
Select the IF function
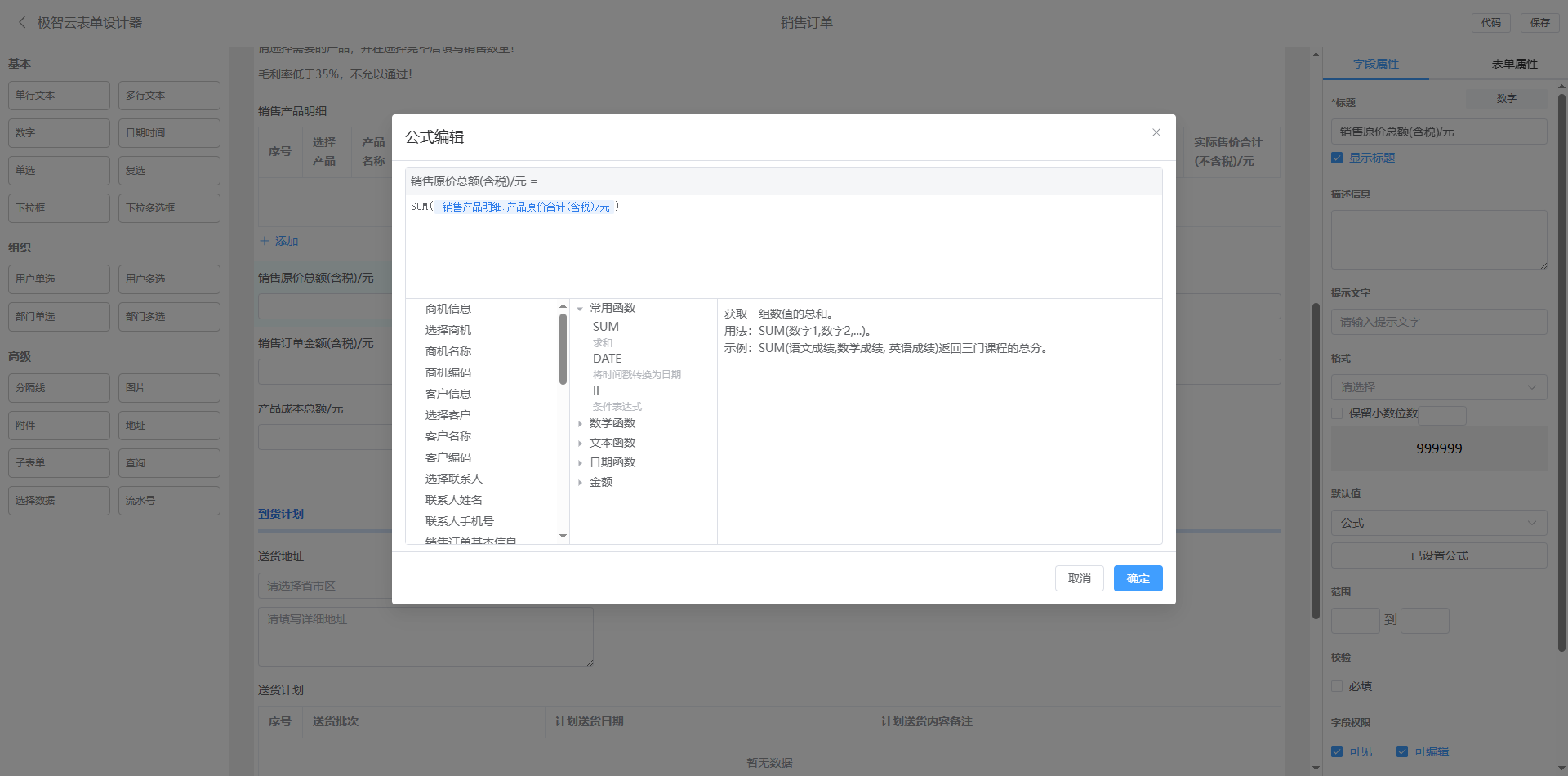(x=597, y=390)
